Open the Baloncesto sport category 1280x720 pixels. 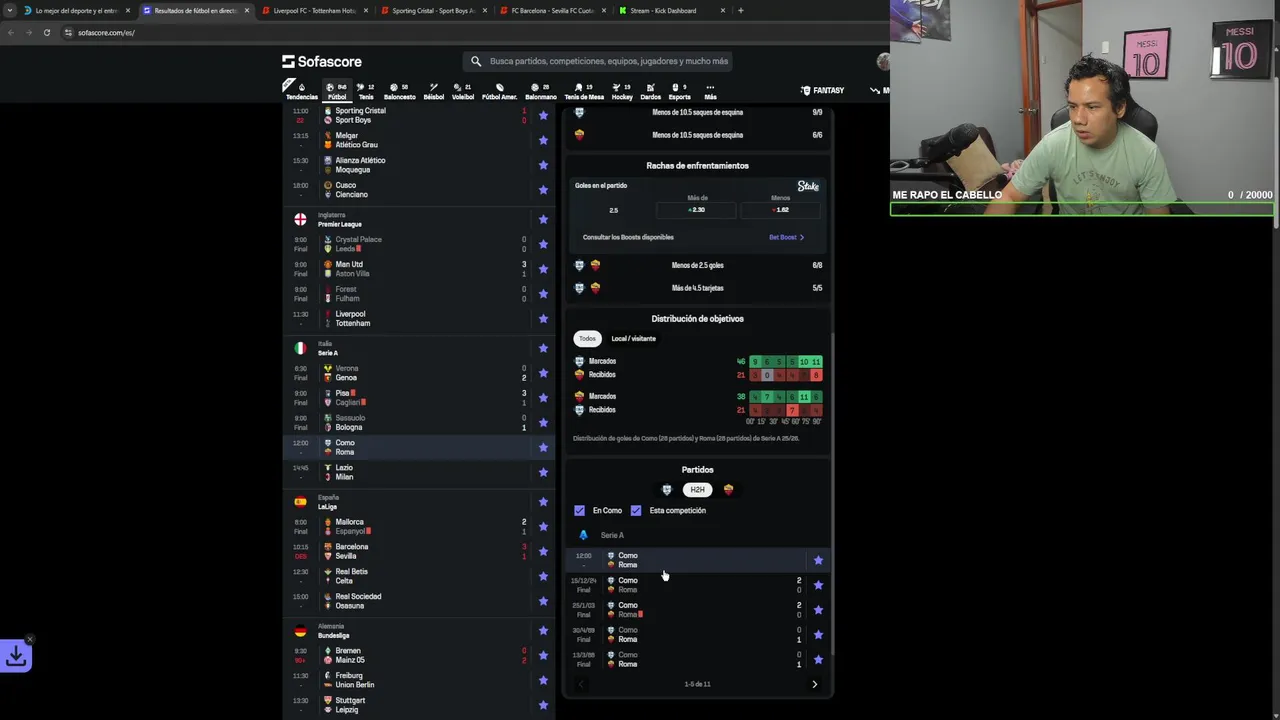pos(399,91)
